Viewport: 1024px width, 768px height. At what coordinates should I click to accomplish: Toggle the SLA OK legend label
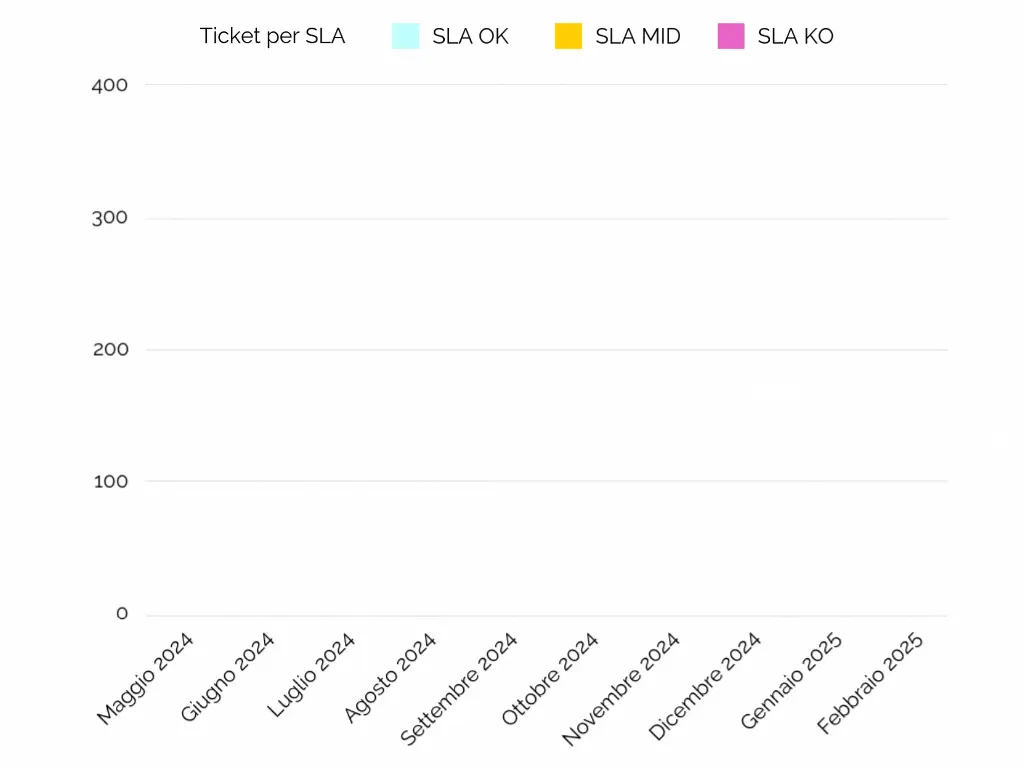[x=470, y=37]
